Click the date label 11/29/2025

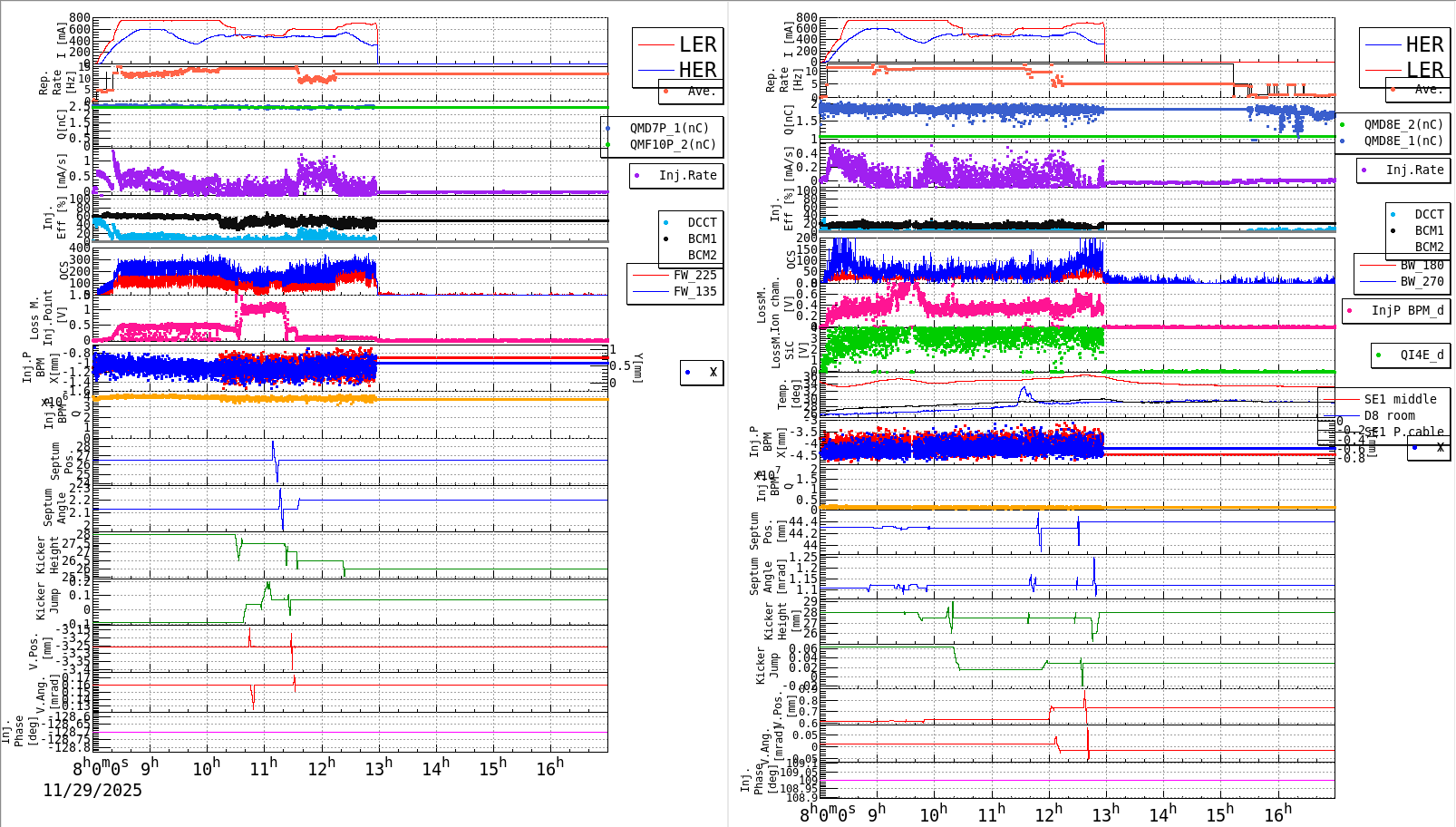[92, 790]
